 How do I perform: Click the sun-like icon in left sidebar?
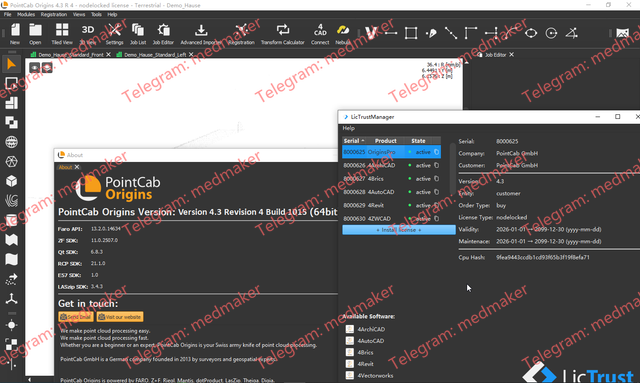coord(11,325)
